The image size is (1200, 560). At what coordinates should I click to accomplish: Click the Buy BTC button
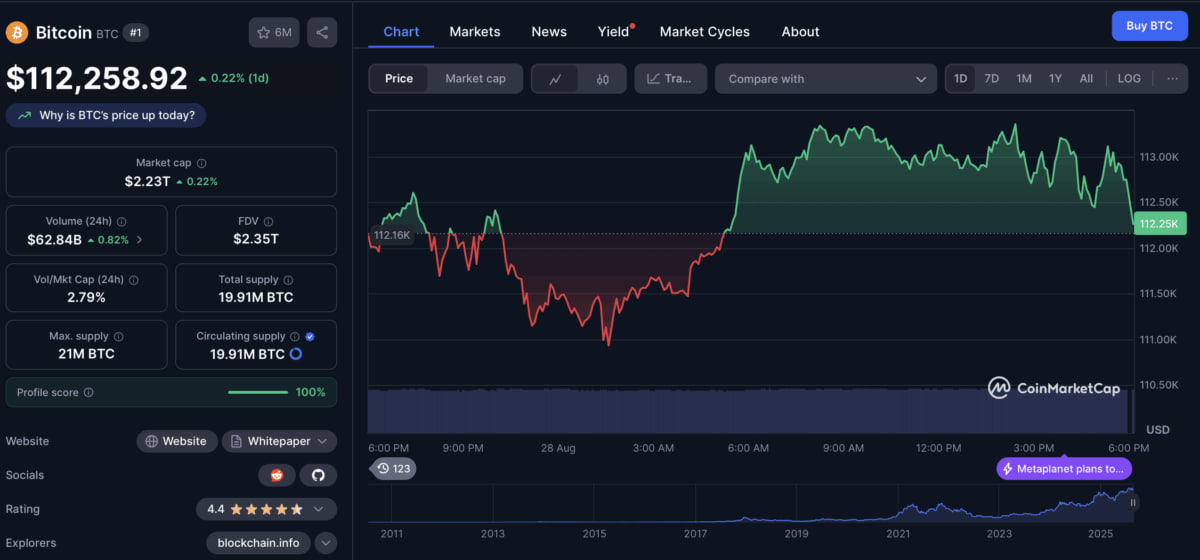1149,26
